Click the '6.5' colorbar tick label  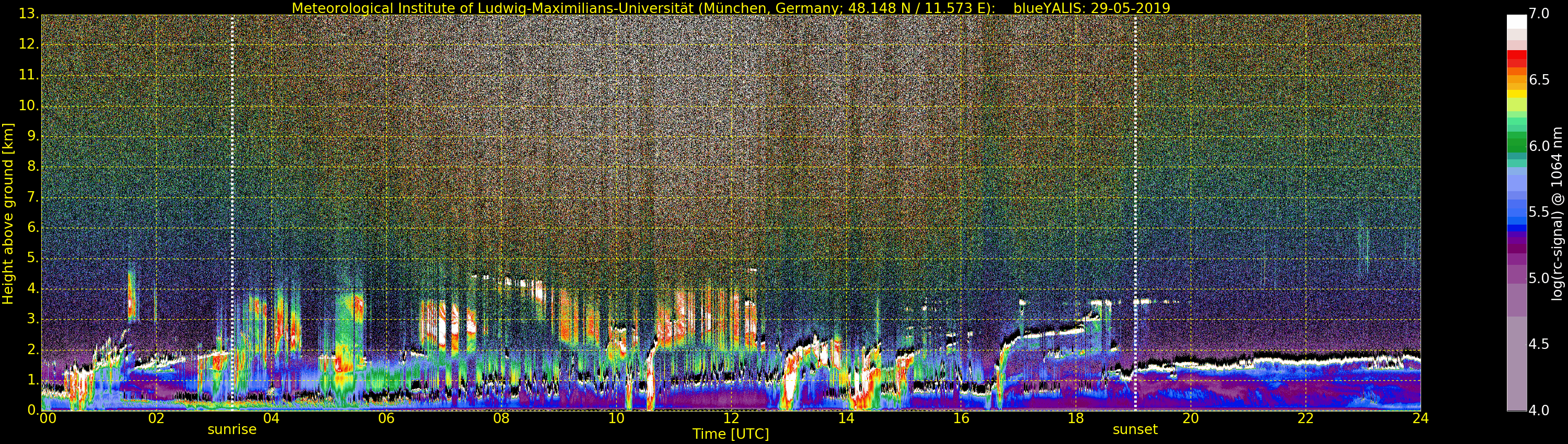click(1539, 80)
